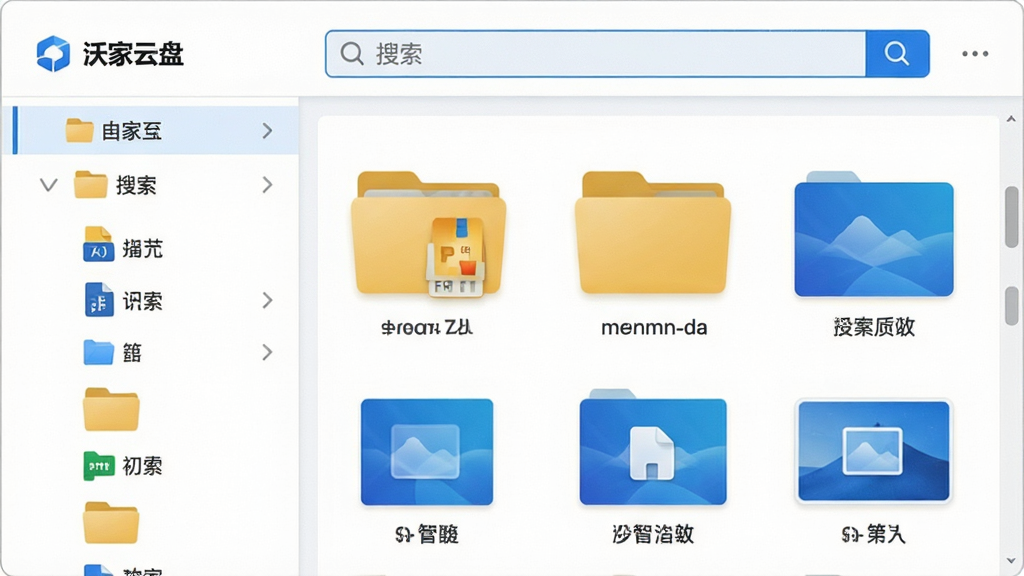Expand the blue folder row's right chevron
1024x576 pixels.
click(x=267, y=353)
